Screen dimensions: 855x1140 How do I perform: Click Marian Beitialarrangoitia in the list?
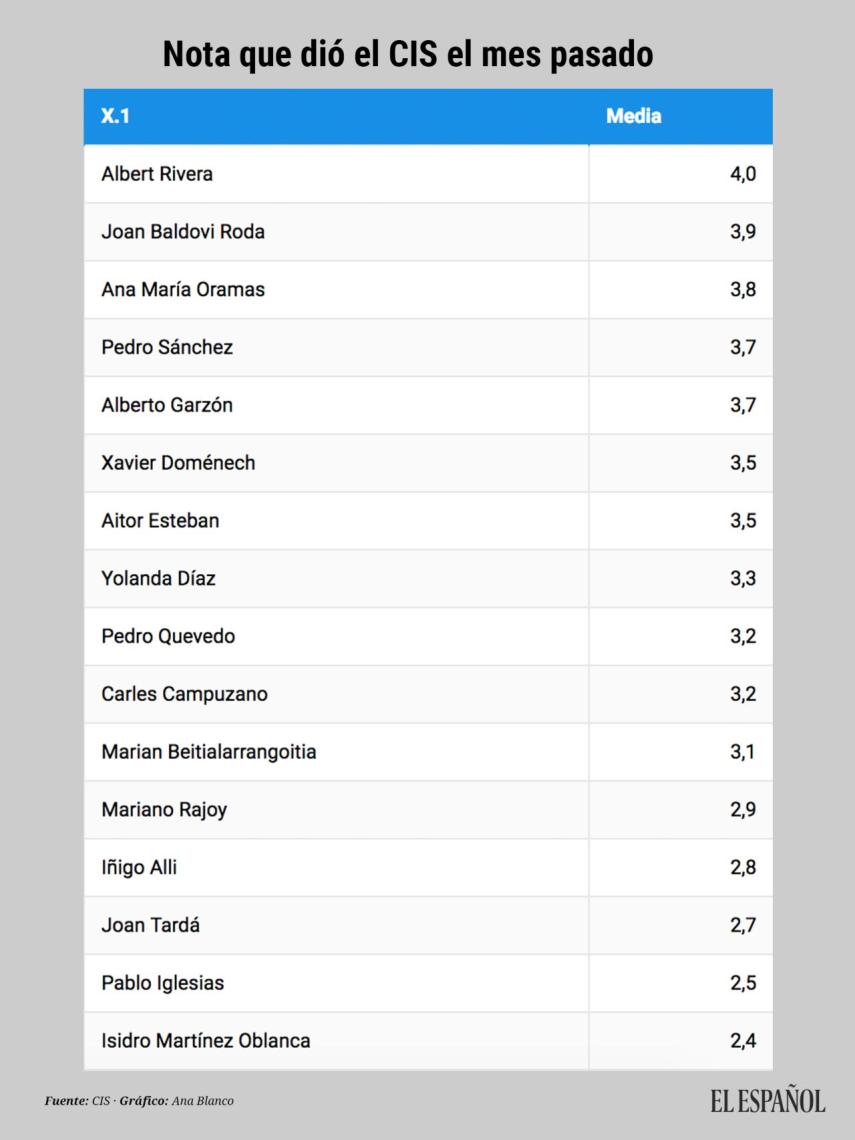[209, 752]
